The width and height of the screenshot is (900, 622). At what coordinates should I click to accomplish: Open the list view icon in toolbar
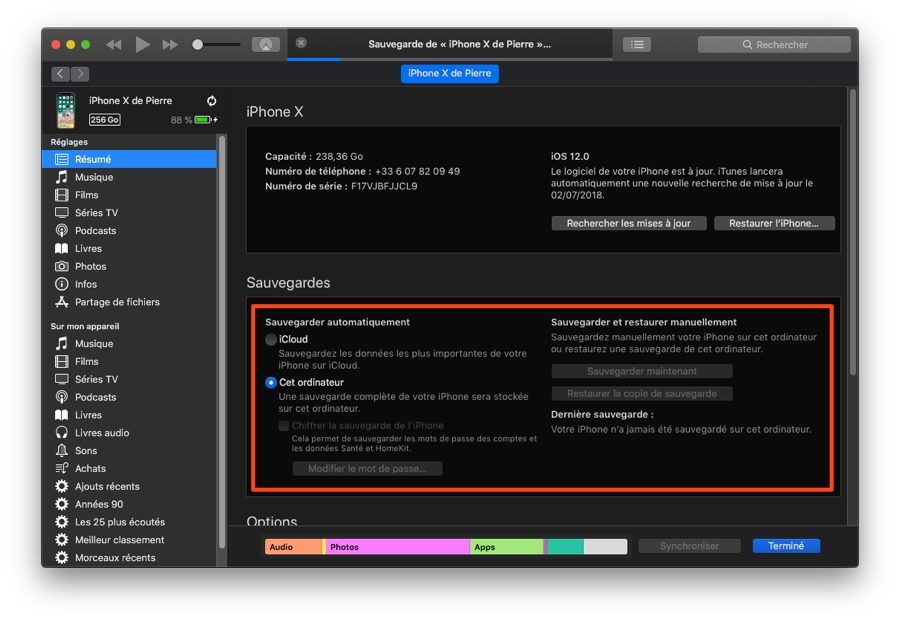point(636,45)
